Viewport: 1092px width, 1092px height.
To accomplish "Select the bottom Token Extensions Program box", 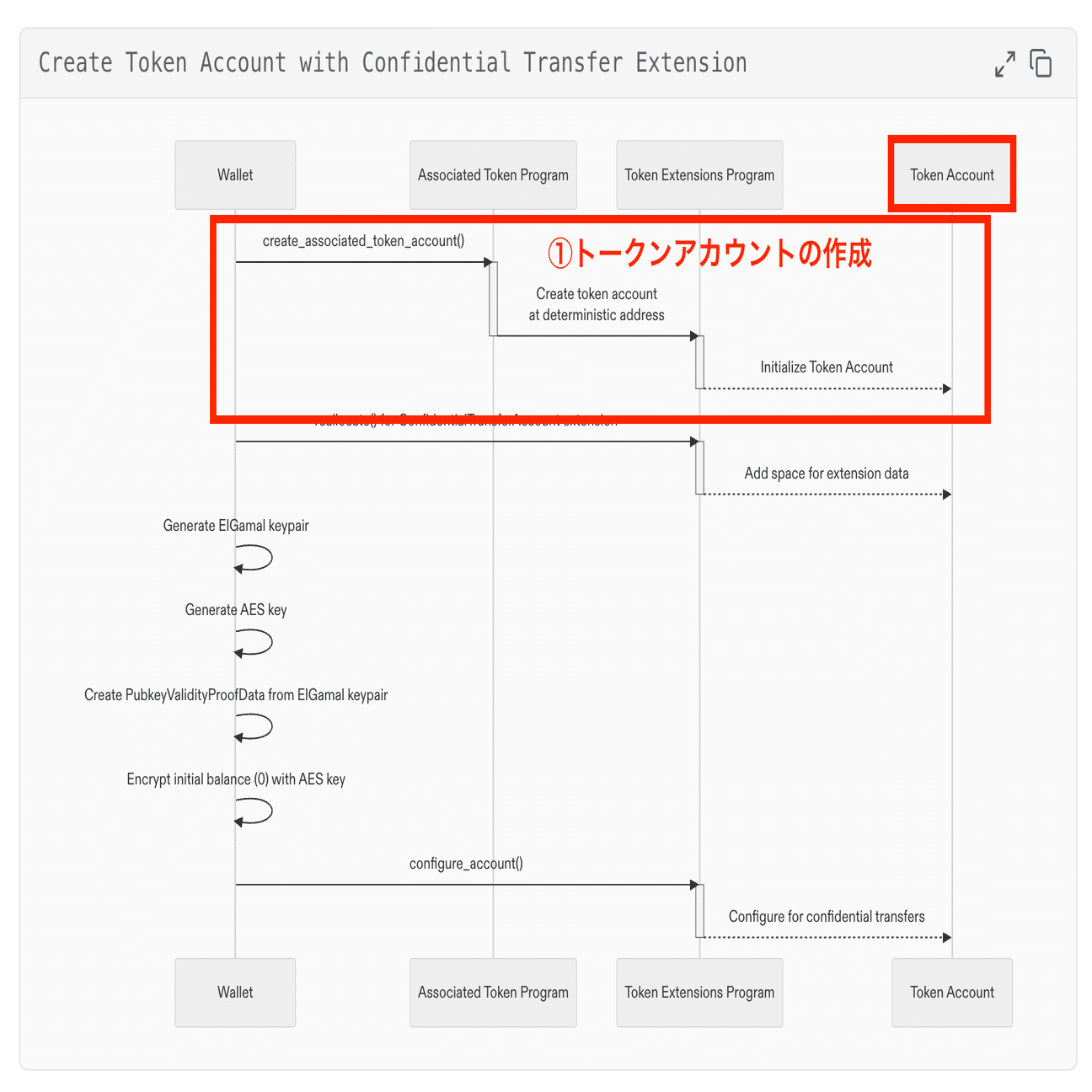I will pyautogui.click(x=699, y=993).
